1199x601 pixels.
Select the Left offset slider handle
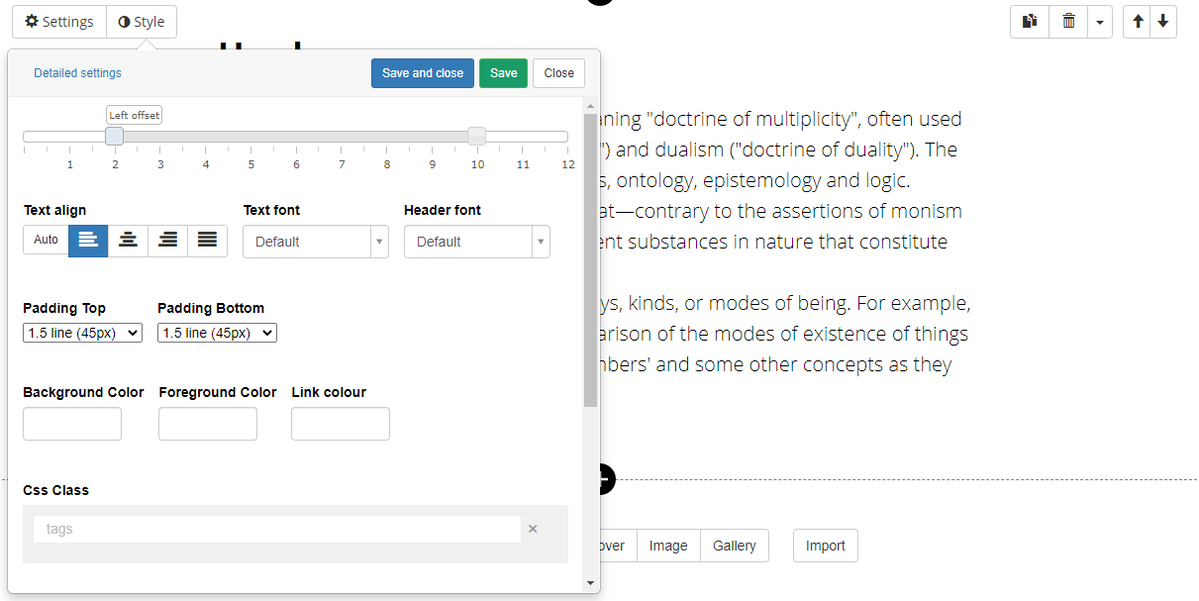115,136
